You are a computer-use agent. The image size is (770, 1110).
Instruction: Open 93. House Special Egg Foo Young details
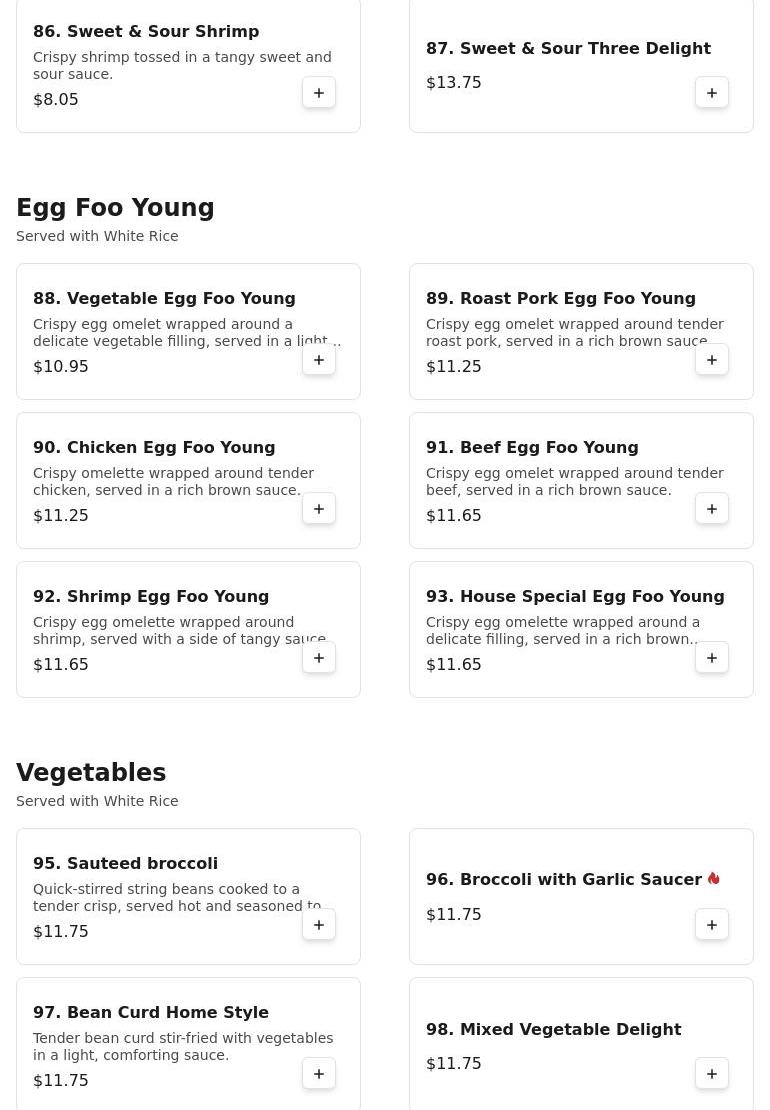click(x=575, y=596)
